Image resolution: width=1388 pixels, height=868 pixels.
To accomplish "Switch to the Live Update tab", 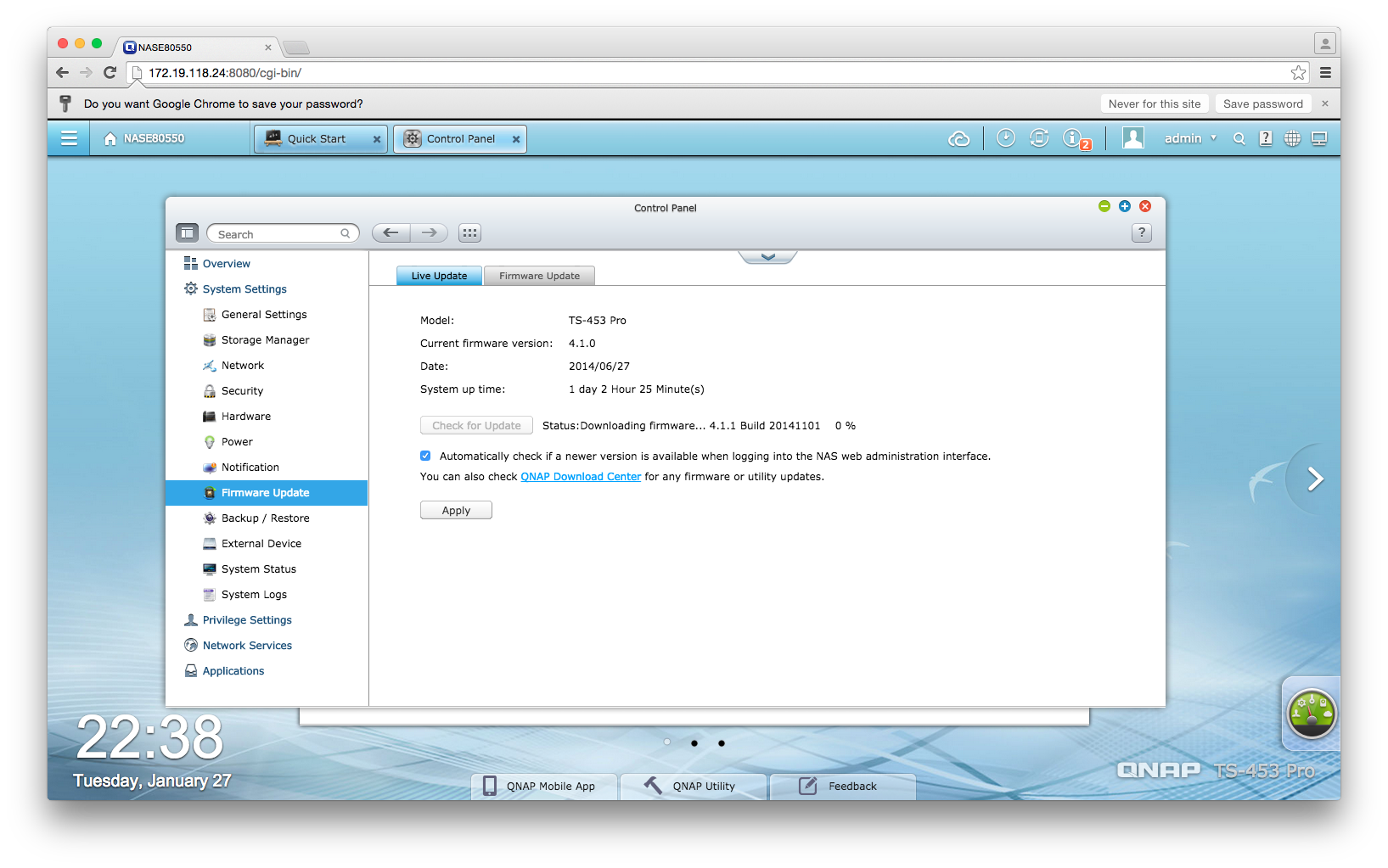I will tap(439, 276).
